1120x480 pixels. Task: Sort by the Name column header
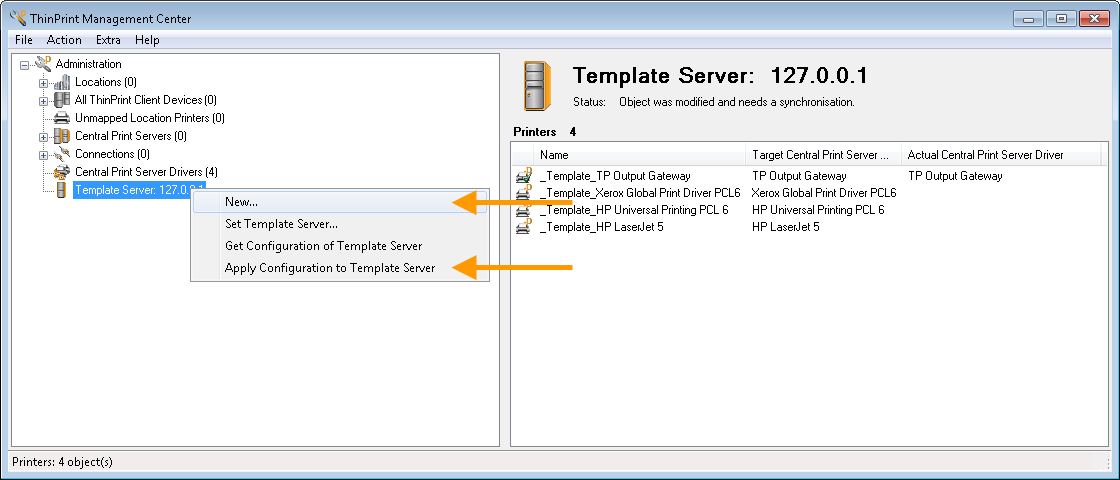coord(639,155)
